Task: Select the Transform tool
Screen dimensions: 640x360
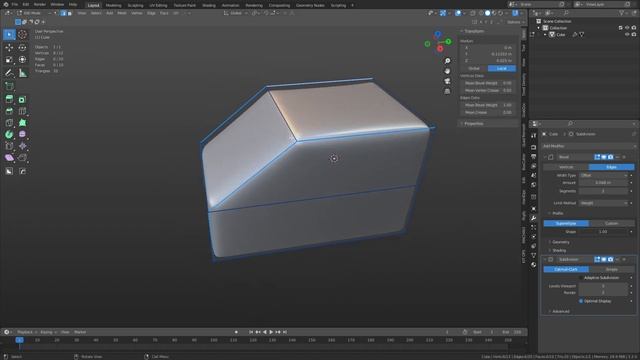Action: [22, 60]
